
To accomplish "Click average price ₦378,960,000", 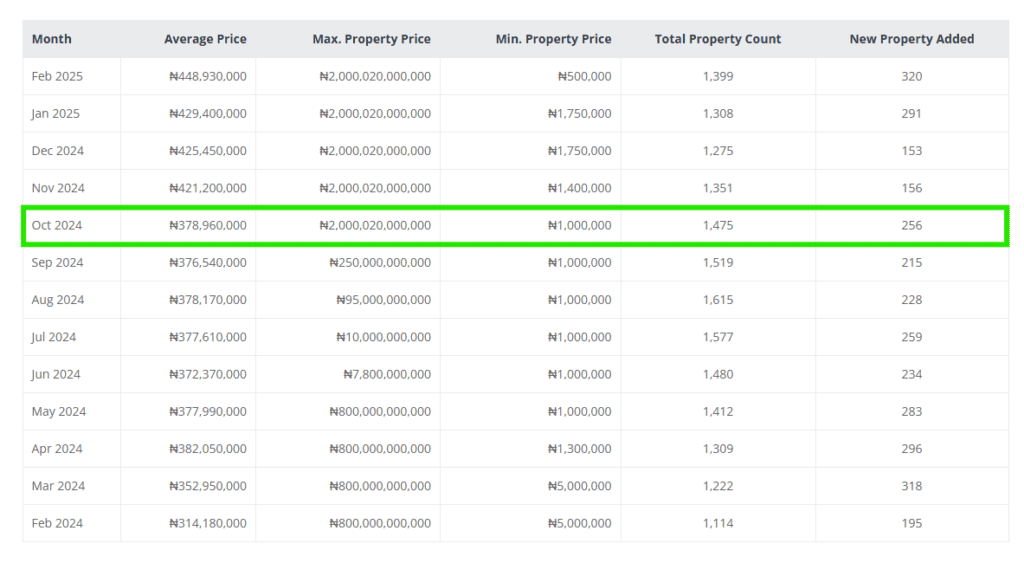I will 208,225.
